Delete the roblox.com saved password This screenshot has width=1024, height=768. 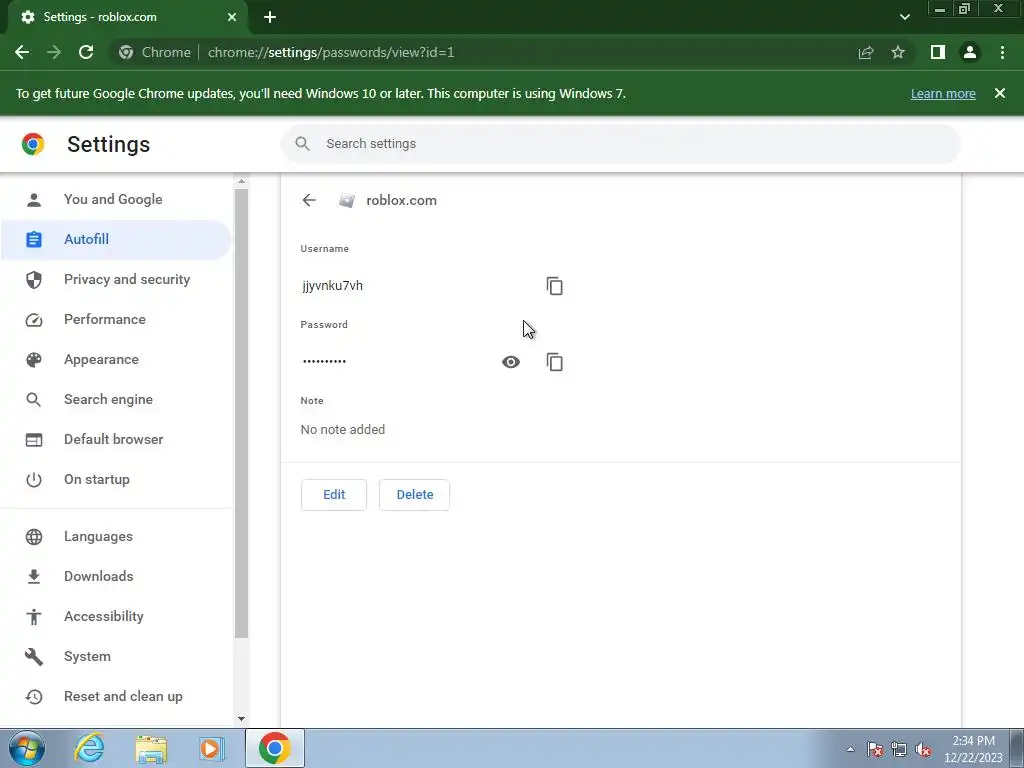click(415, 495)
